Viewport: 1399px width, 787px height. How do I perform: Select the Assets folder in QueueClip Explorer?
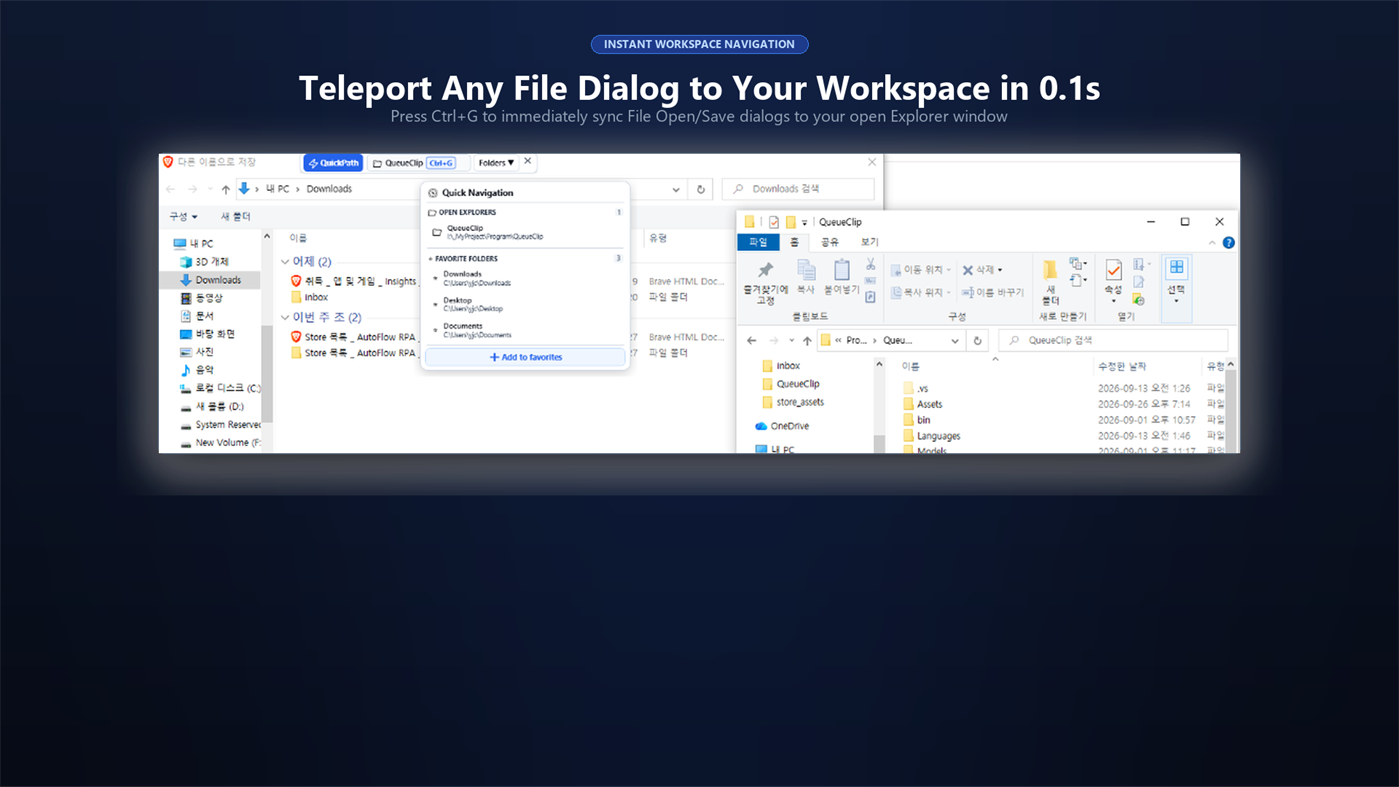(922, 404)
